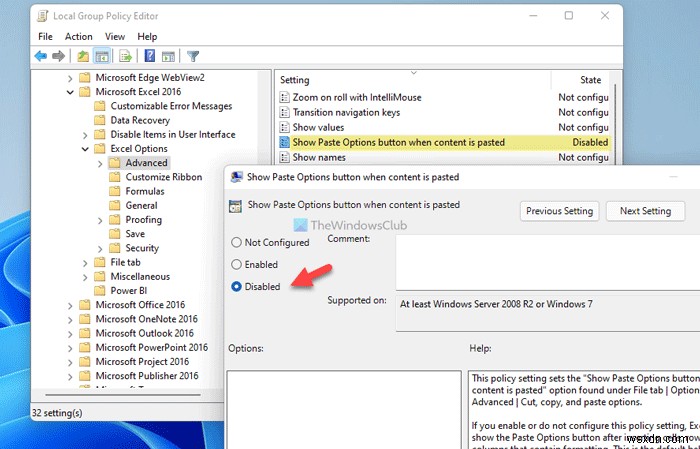Image resolution: width=700 pixels, height=449 pixels.
Task: Open the File menu
Action: [x=45, y=37]
